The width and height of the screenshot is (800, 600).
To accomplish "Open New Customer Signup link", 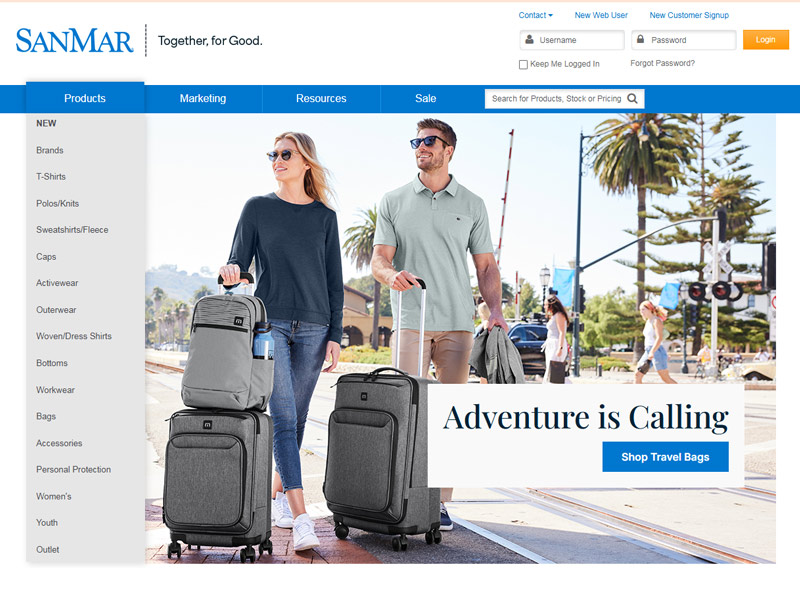I will coord(689,15).
